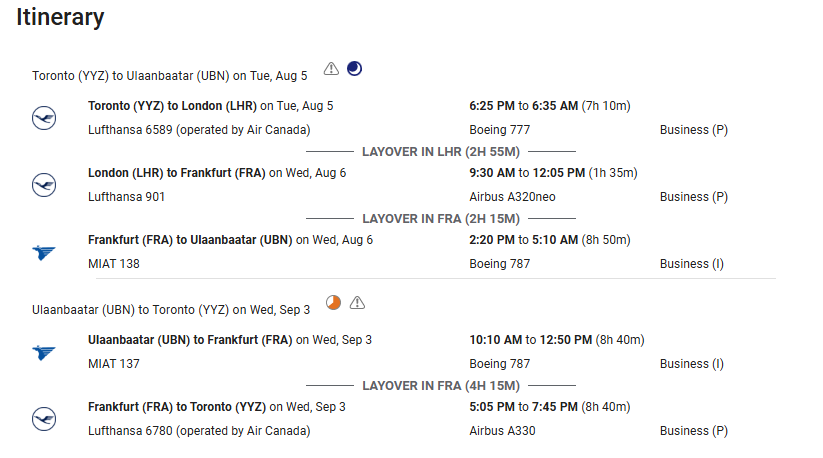Click Business (P) class on Lufthansa 6780
This screenshot has width=823, height=458.
tap(693, 431)
